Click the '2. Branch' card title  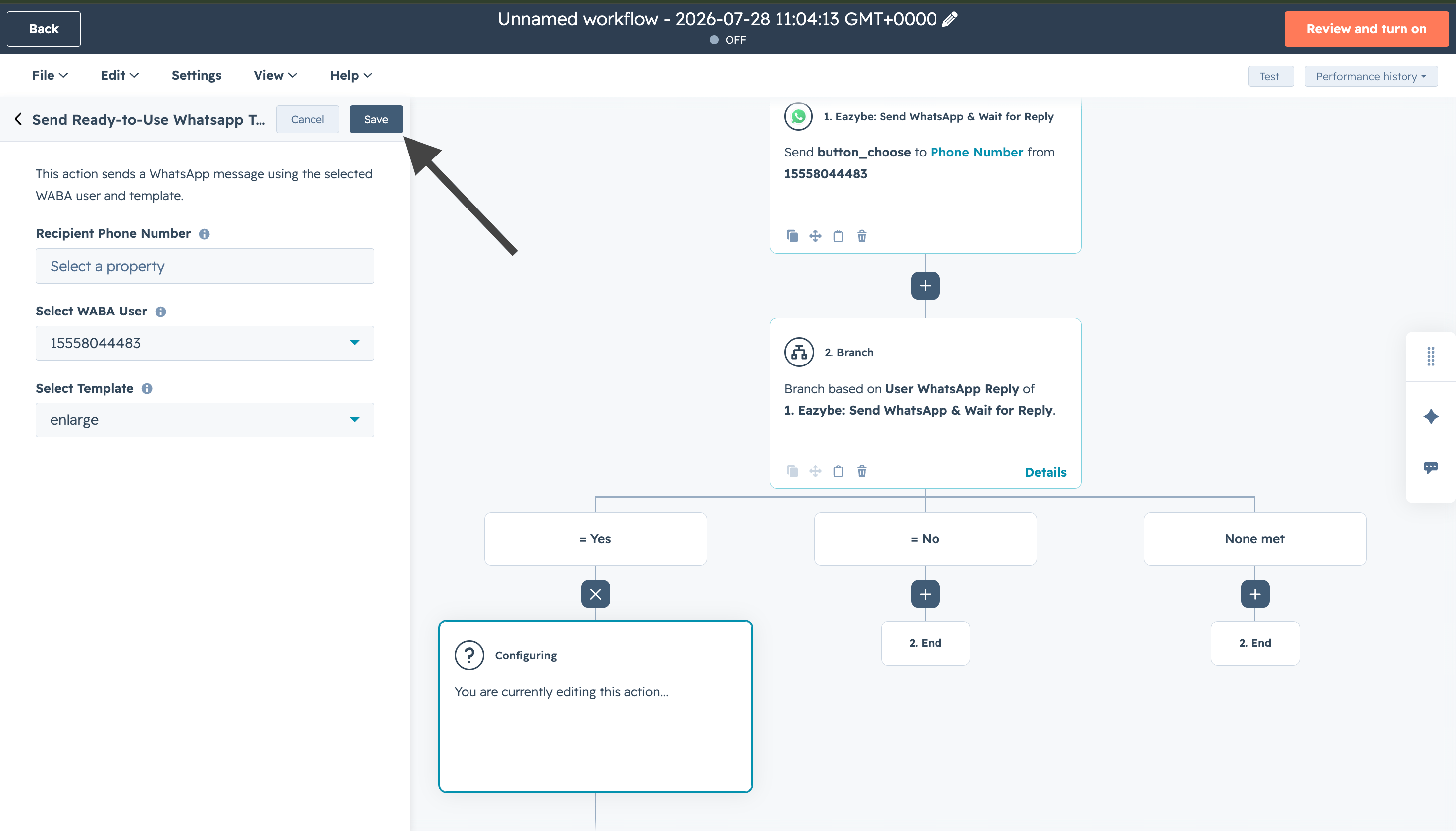[849, 352]
